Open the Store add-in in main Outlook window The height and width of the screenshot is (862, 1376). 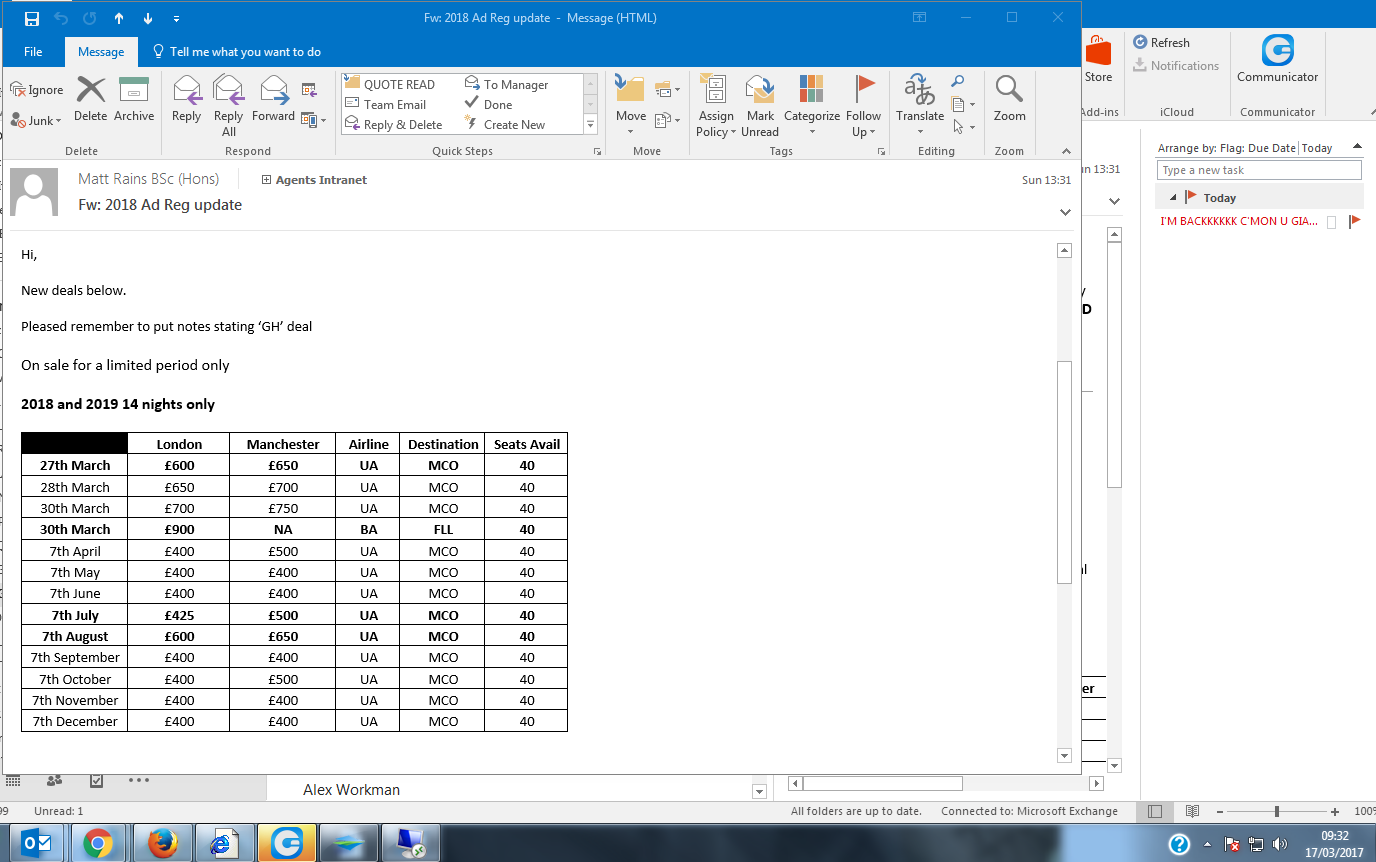(1098, 62)
